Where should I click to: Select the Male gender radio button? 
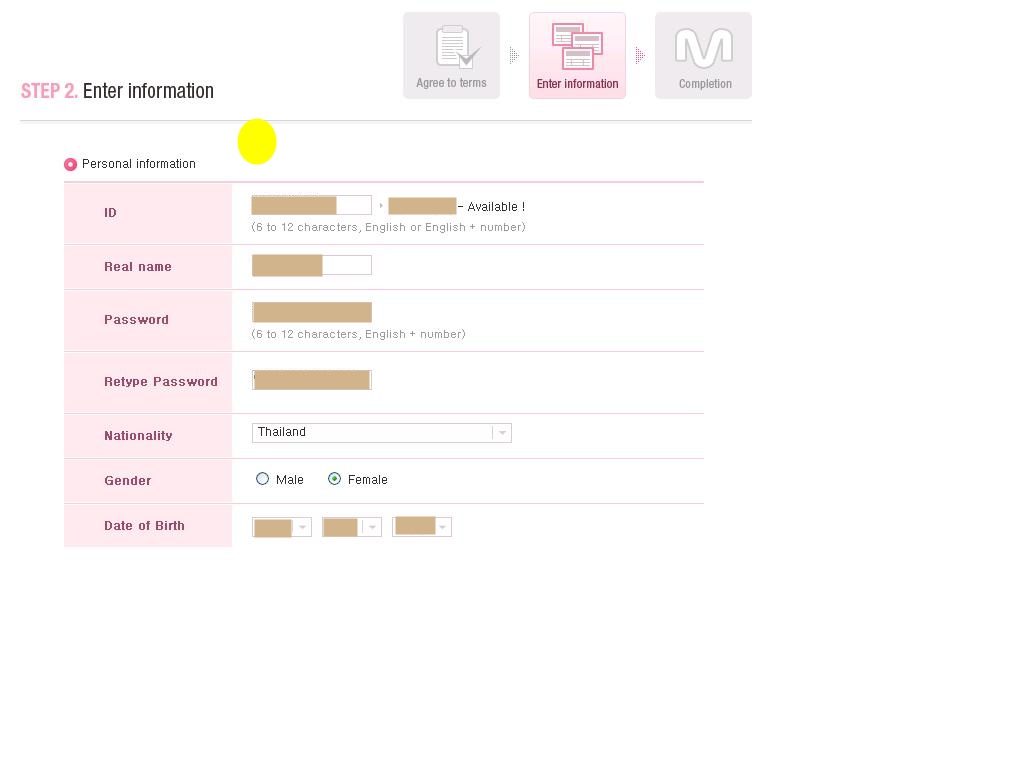pos(263,479)
